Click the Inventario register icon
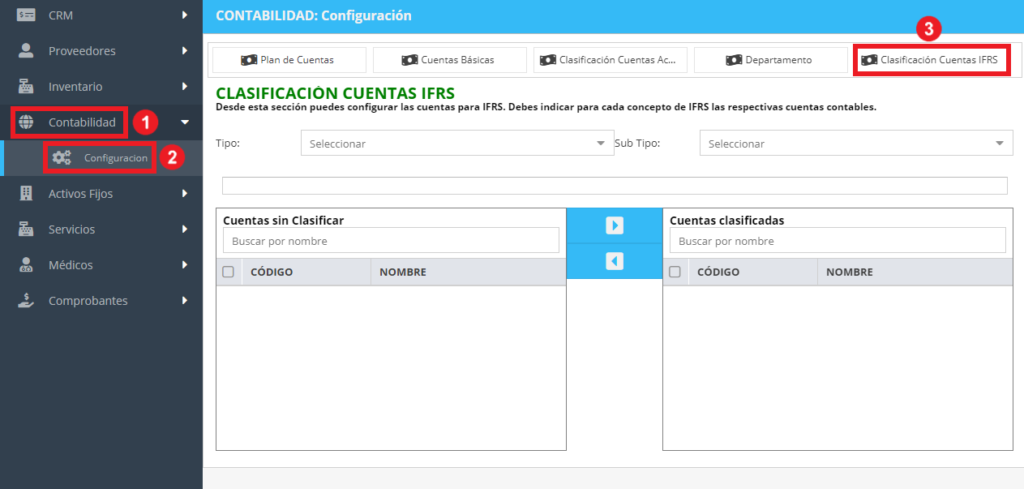 [25, 86]
